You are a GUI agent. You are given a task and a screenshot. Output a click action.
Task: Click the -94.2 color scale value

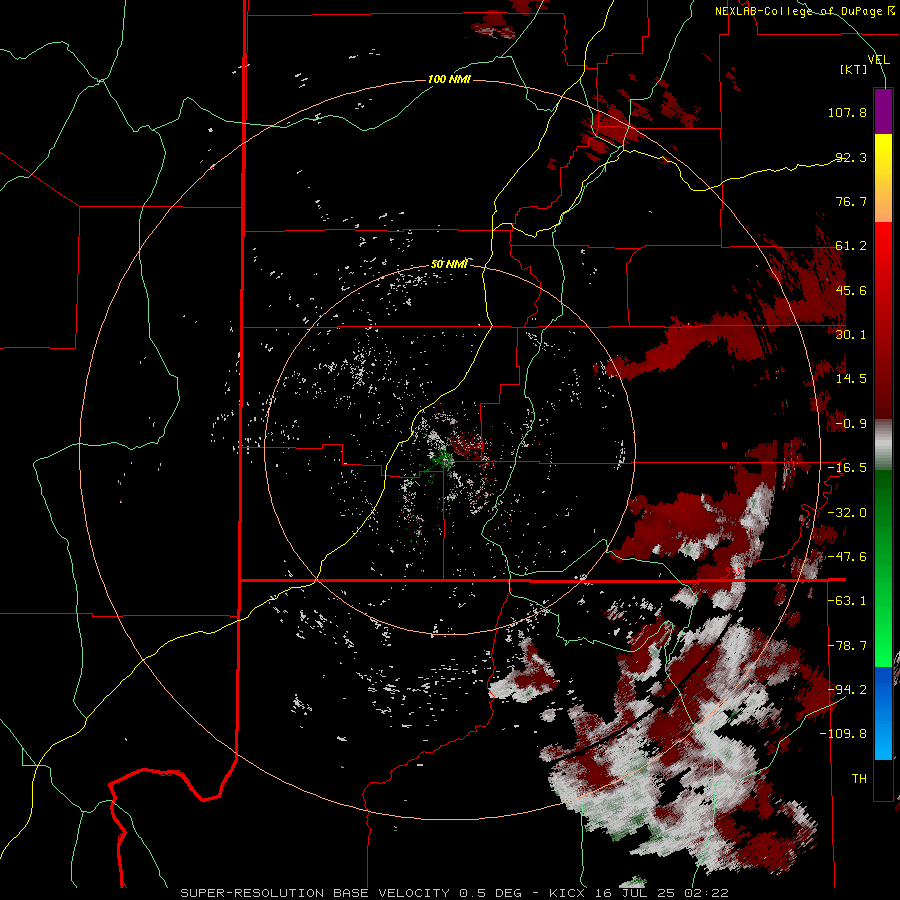coord(847,689)
